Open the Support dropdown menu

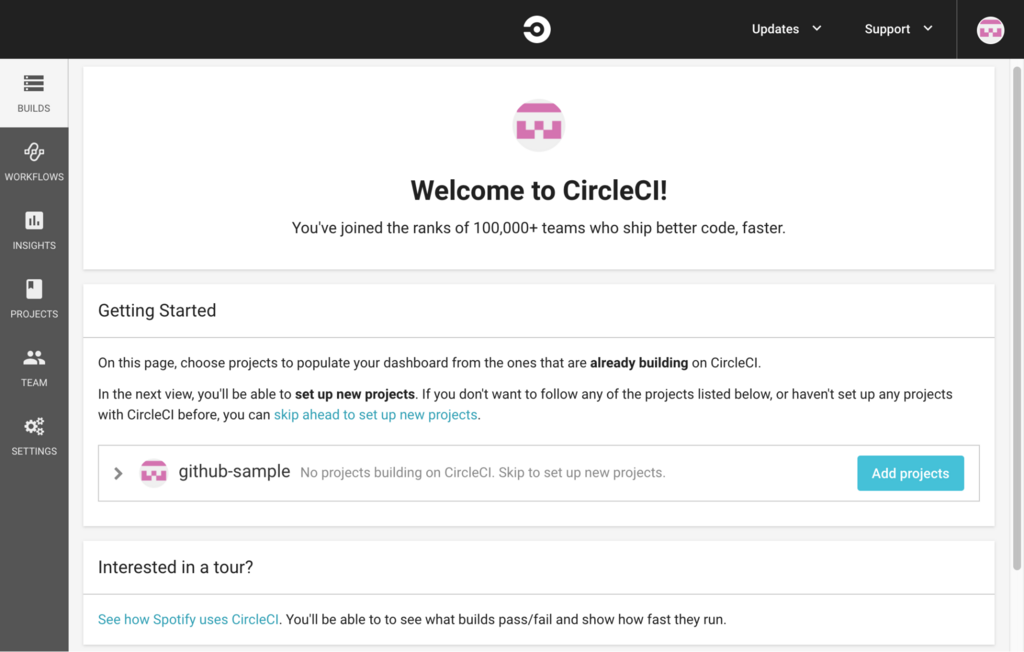899,29
